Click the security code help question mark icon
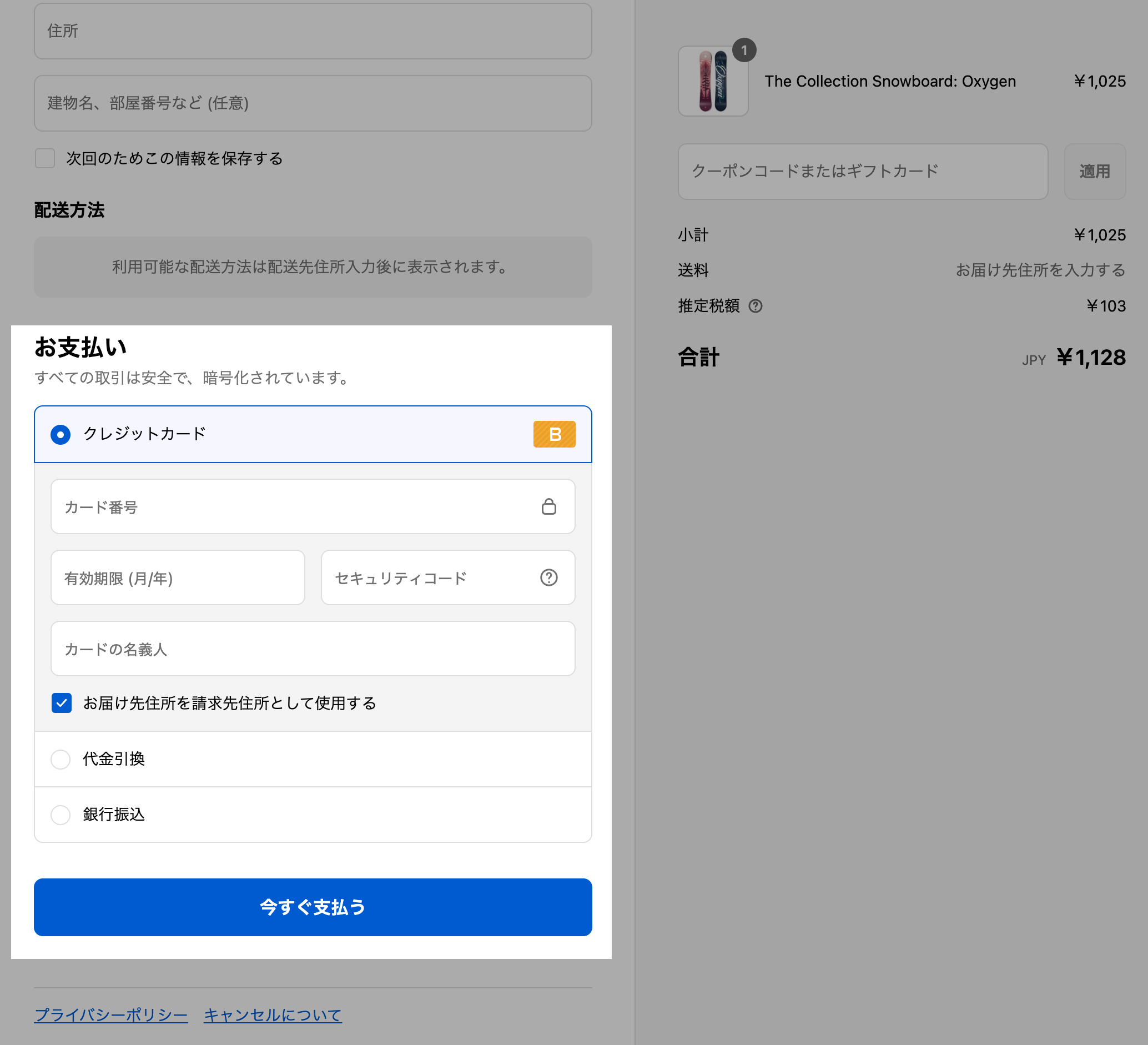Screen dimensions: 1148x1045 tap(548, 577)
